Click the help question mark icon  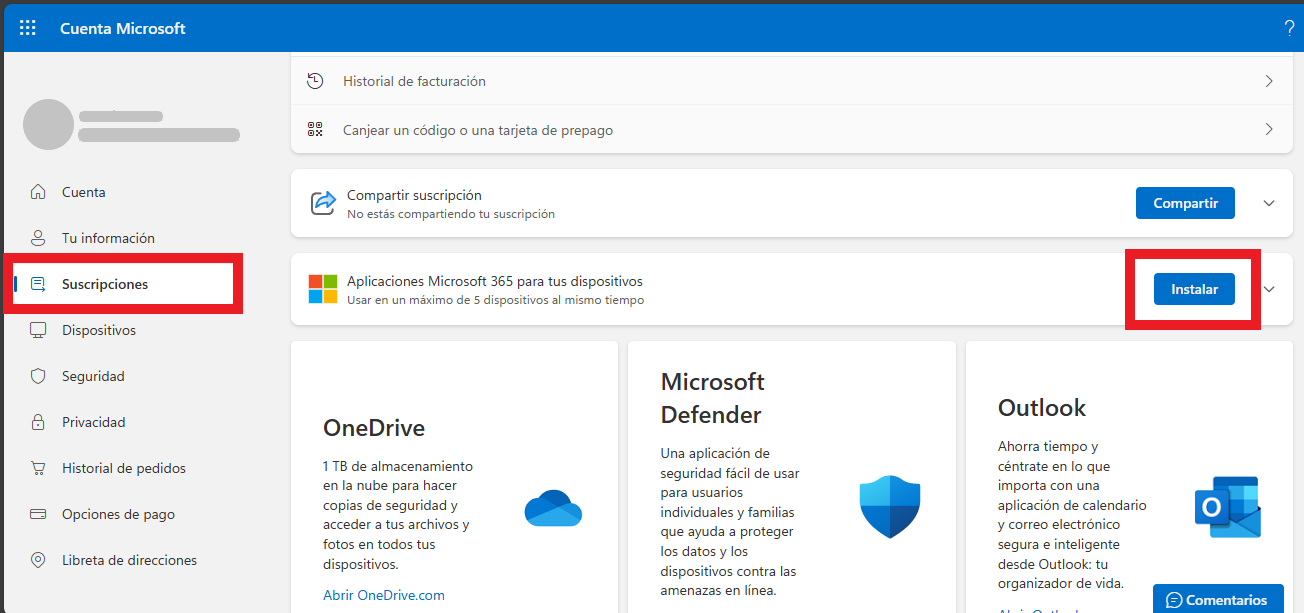(1289, 28)
